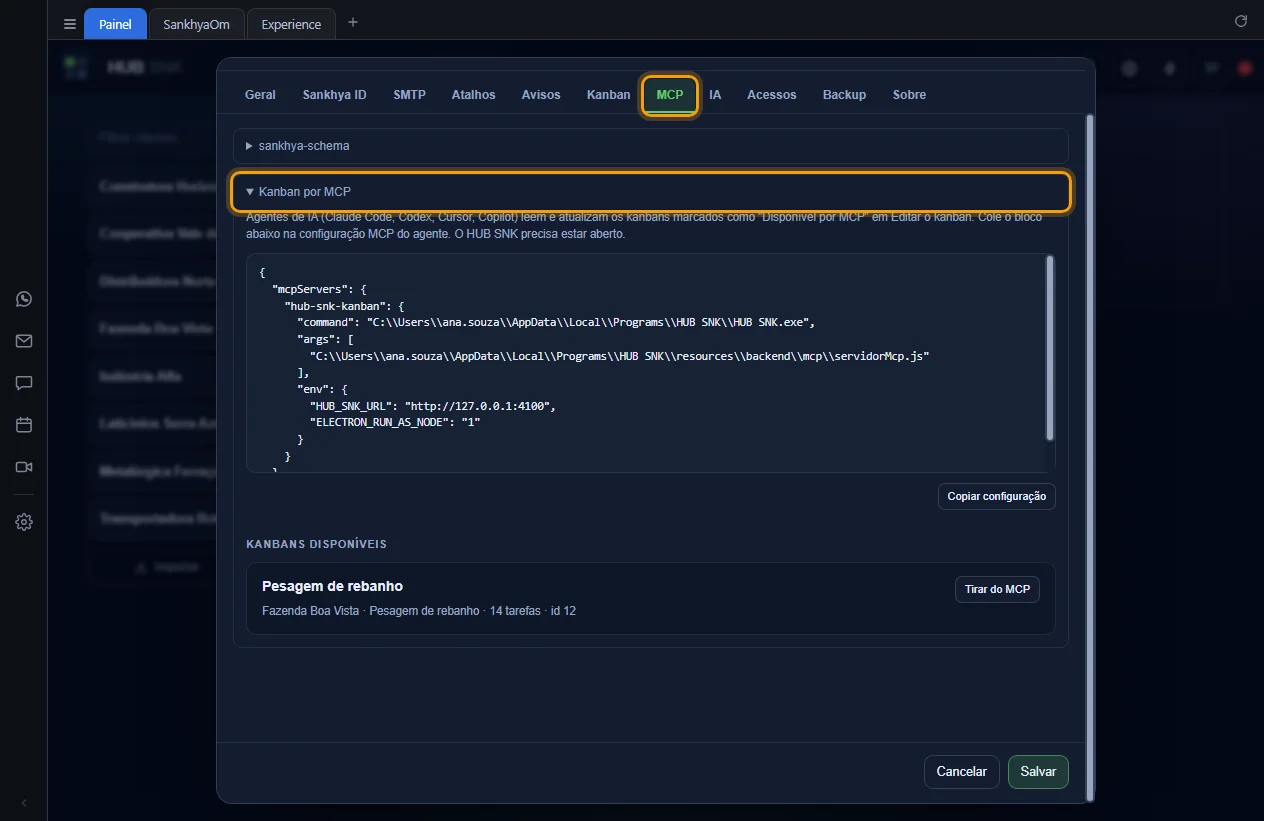Click the kanban details line with id 12
The width and height of the screenshot is (1264, 821).
(419, 611)
